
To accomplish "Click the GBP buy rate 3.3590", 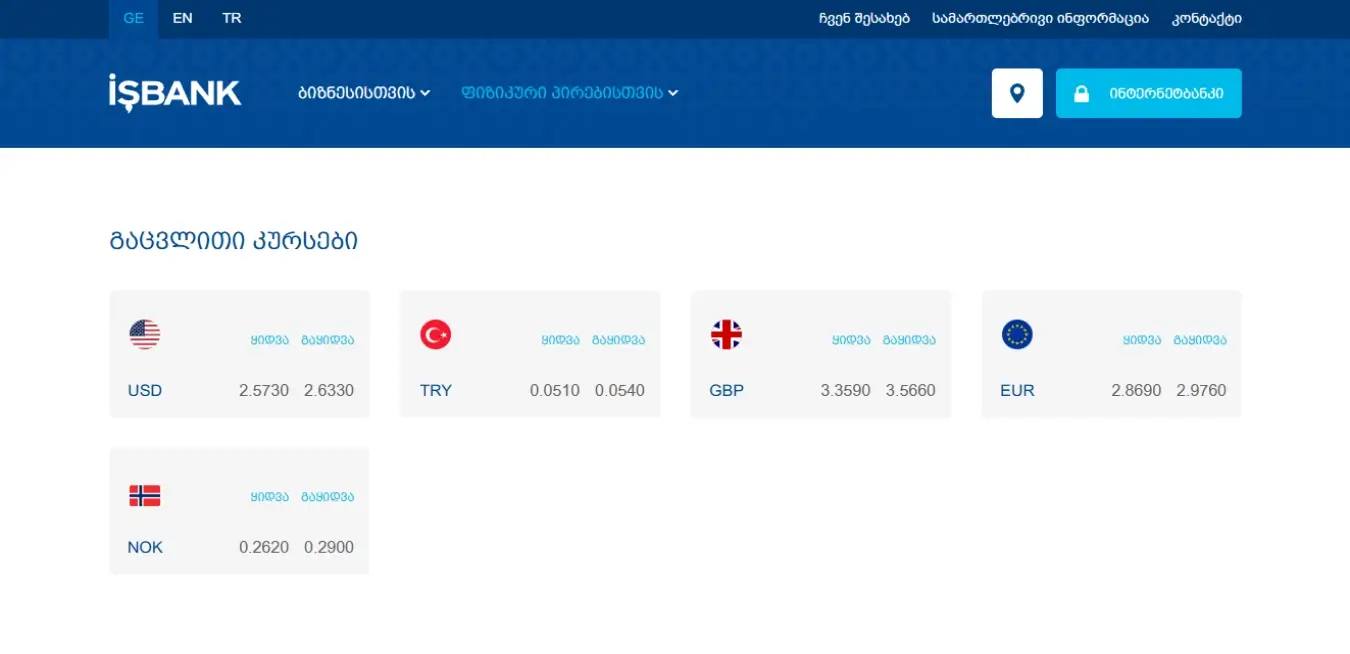I will [x=846, y=390].
